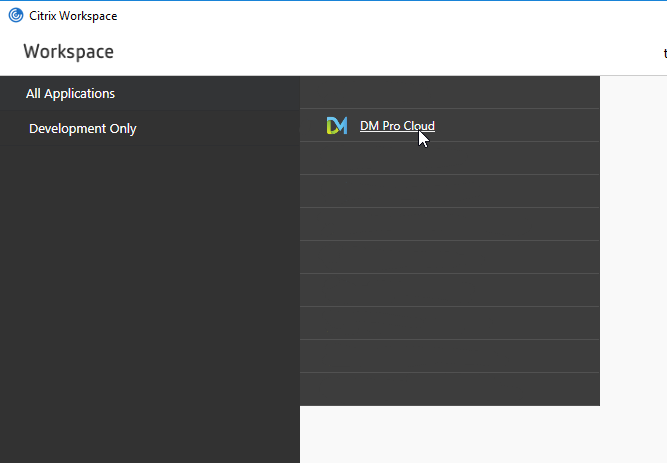
Task: Click the Citrix Workspace title text
Action: pos(73,16)
